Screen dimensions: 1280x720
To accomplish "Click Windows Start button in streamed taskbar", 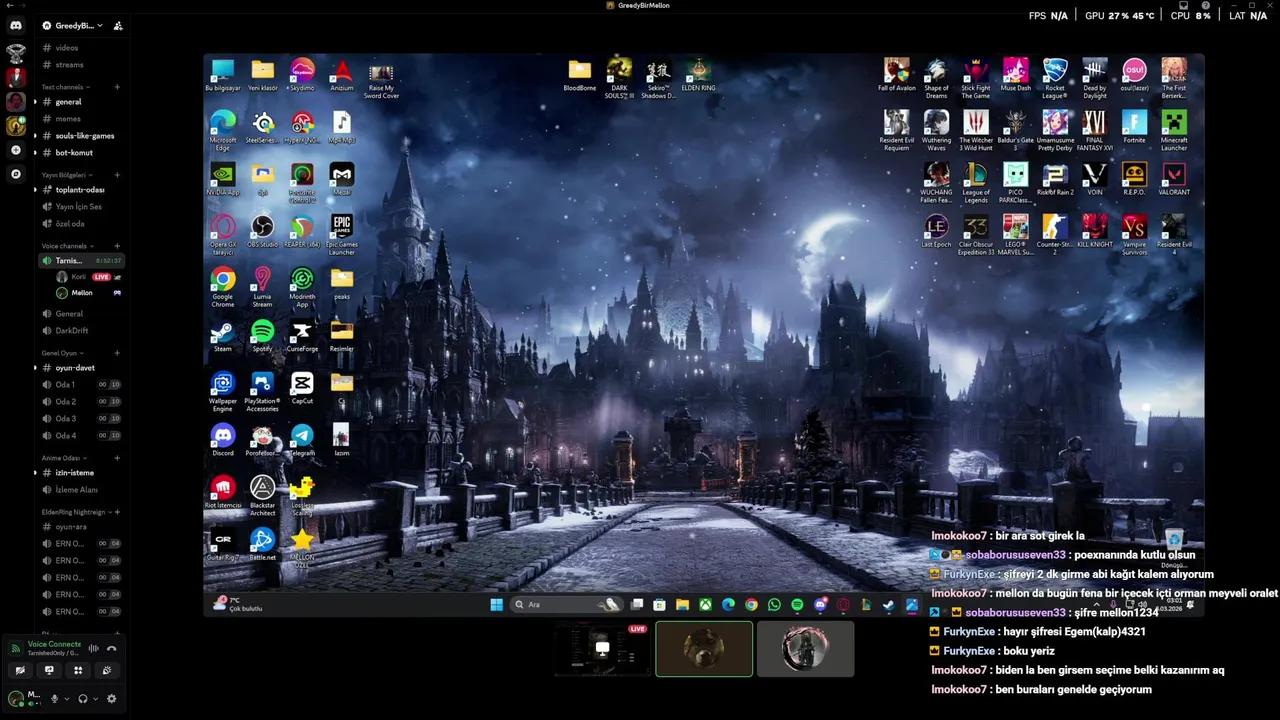I will [x=496, y=604].
